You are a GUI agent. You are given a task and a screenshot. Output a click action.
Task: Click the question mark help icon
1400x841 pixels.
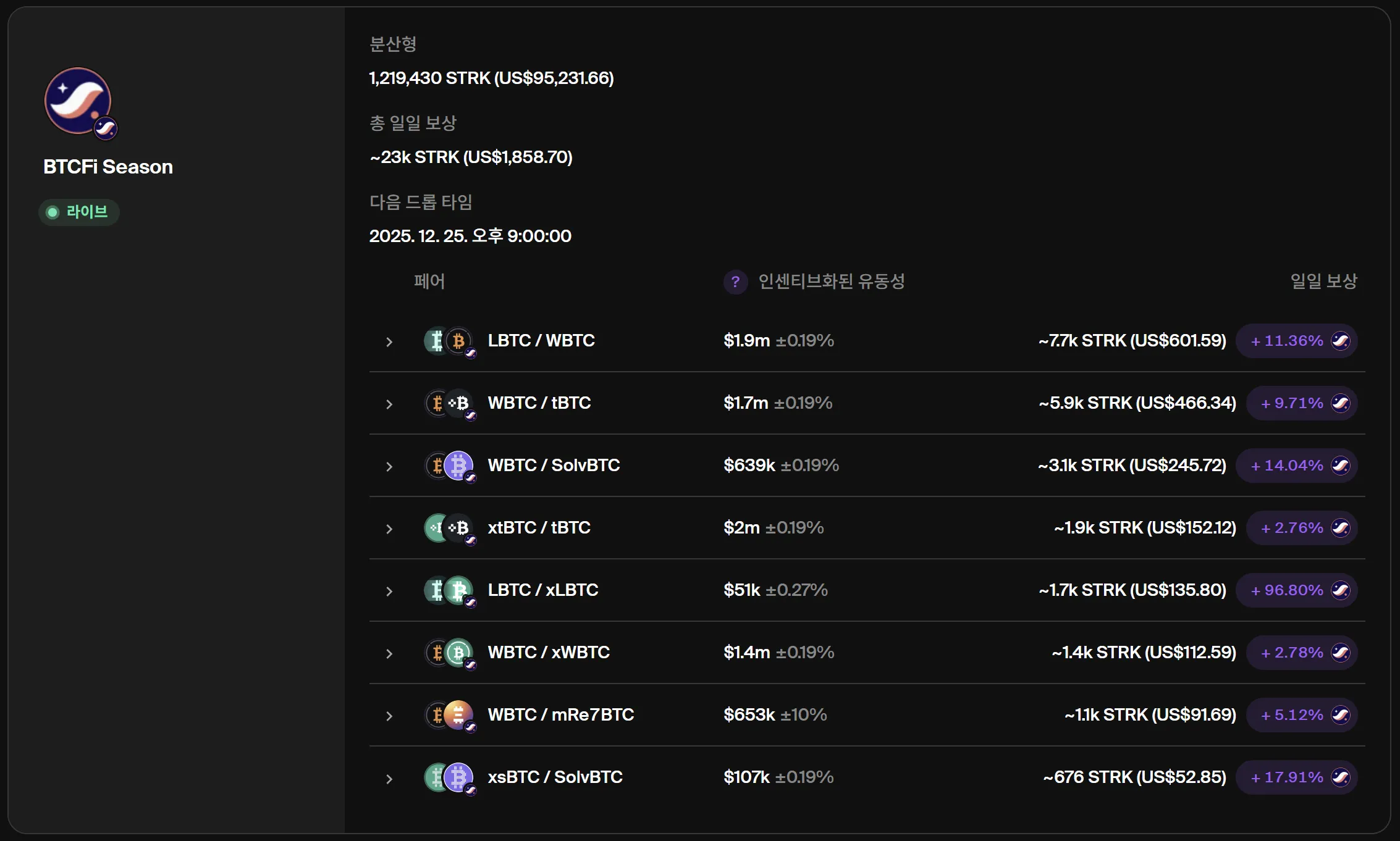(735, 282)
